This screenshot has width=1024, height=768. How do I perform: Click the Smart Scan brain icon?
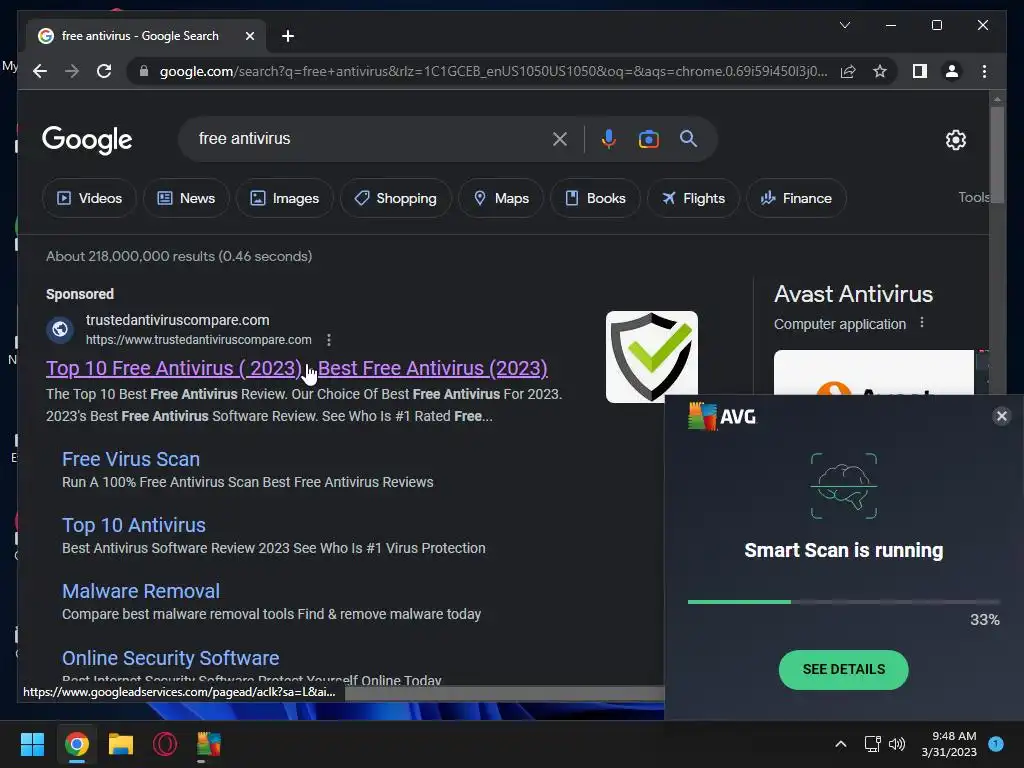click(x=843, y=486)
